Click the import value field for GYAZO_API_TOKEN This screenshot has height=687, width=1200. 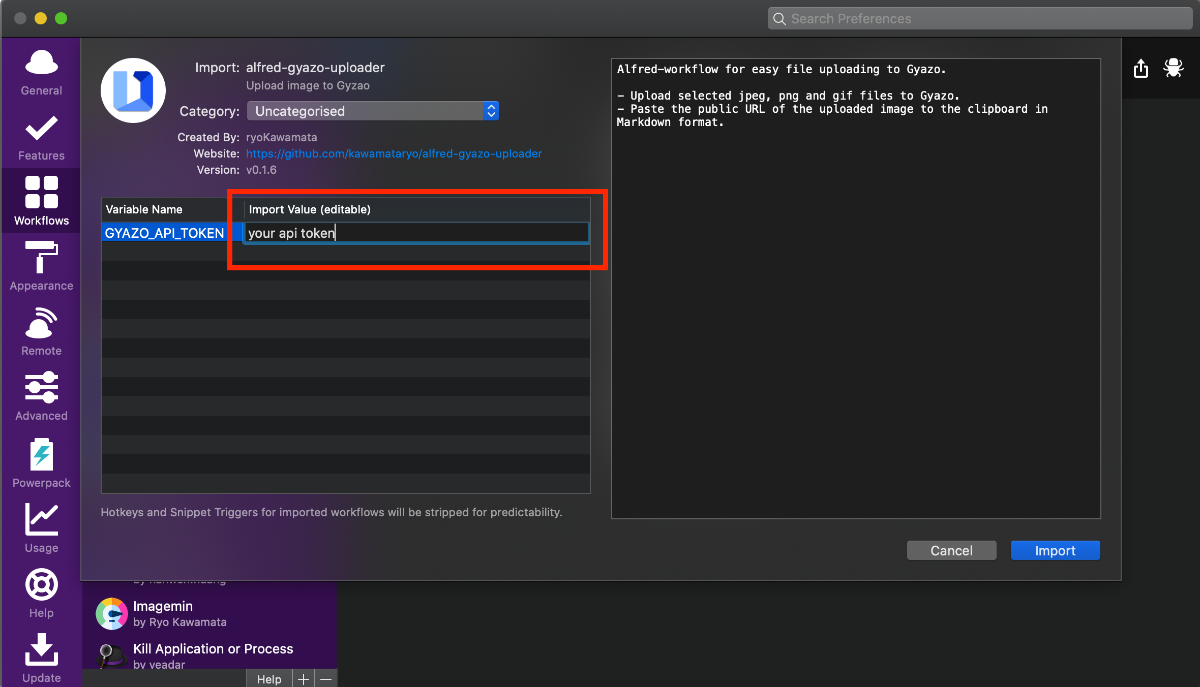point(416,233)
